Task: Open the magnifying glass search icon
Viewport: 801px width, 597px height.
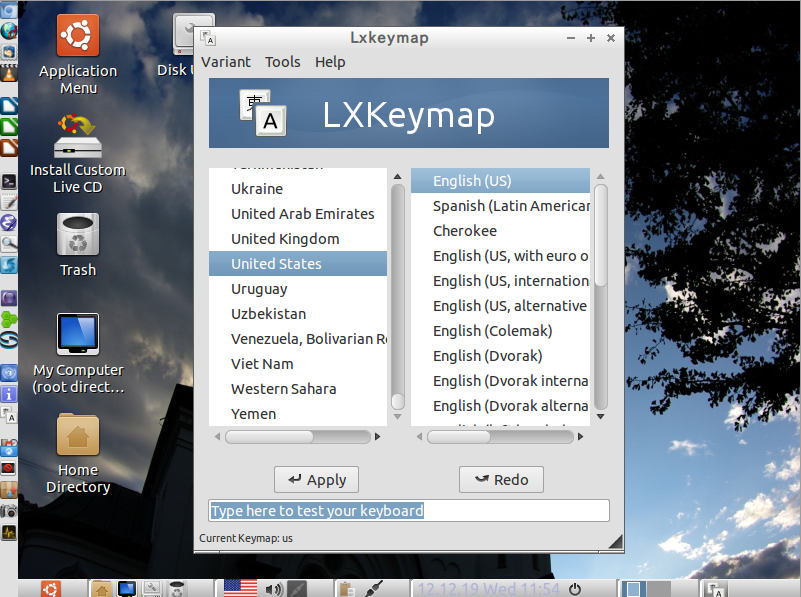Action: [9, 244]
